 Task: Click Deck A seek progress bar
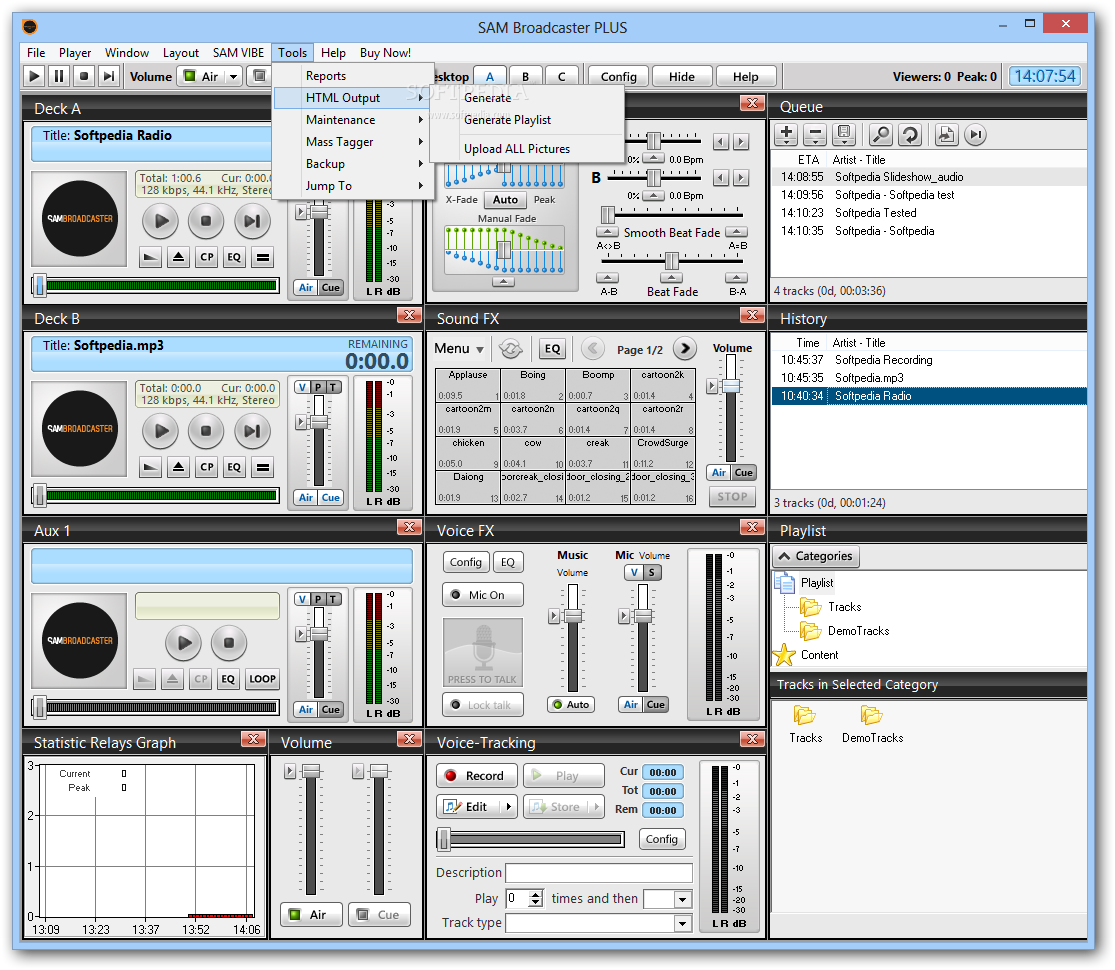156,286
